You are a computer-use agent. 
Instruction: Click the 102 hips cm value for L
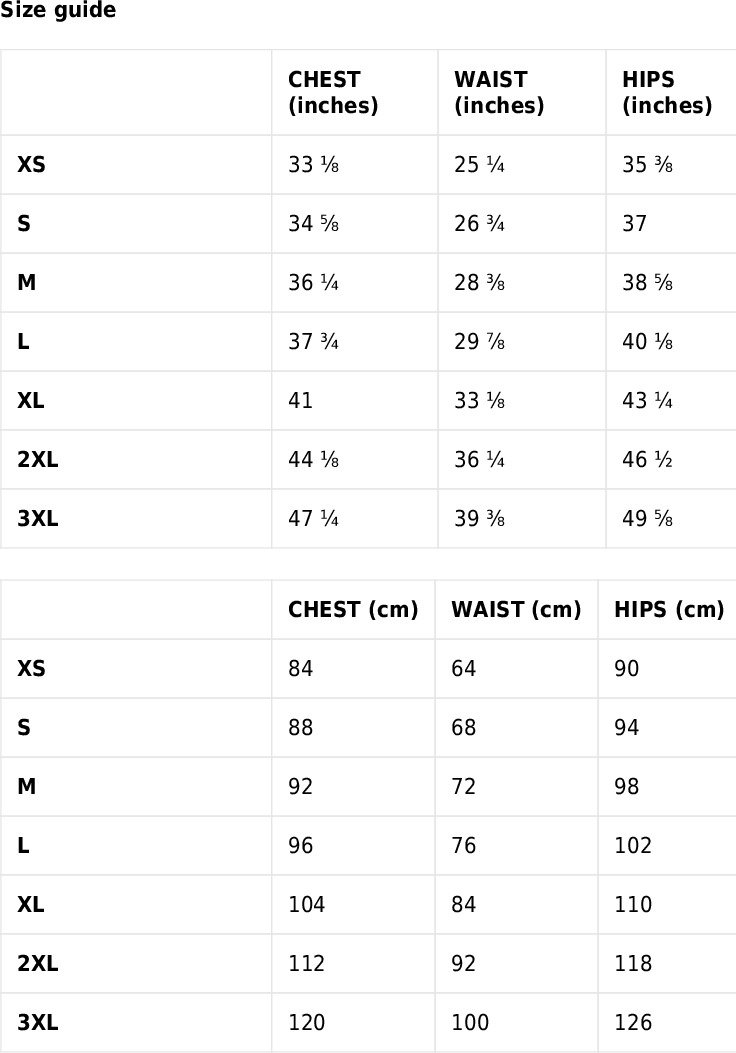point(633,845)
